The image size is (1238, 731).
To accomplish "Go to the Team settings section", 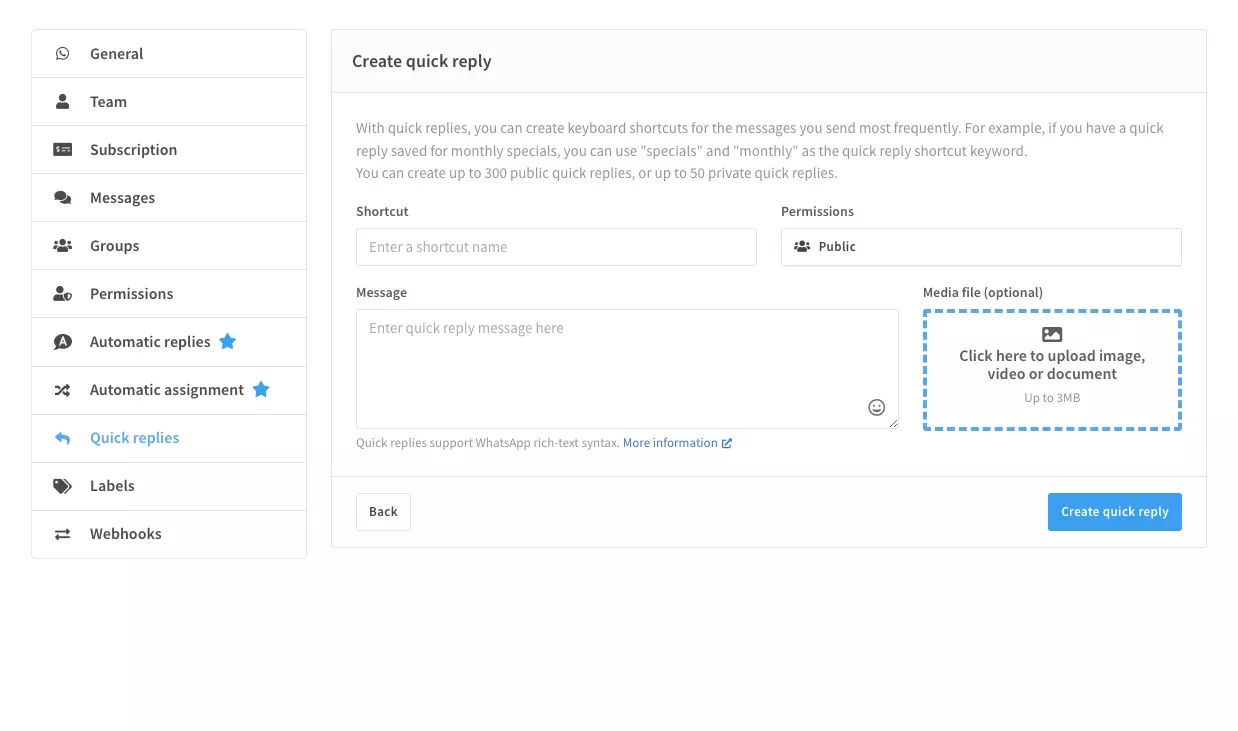I will tap(169, 102).
